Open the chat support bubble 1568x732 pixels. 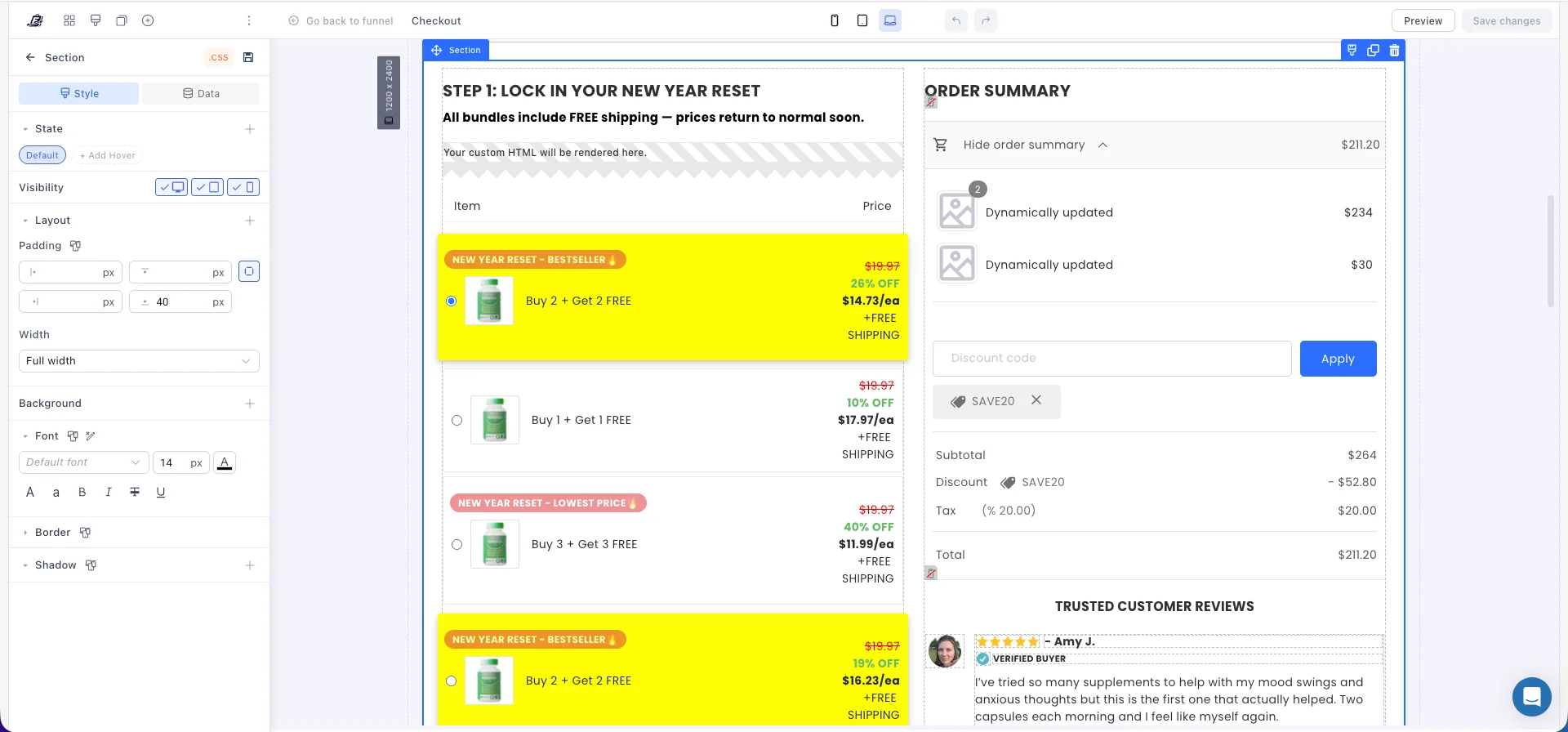click(x=1531, y=697)
